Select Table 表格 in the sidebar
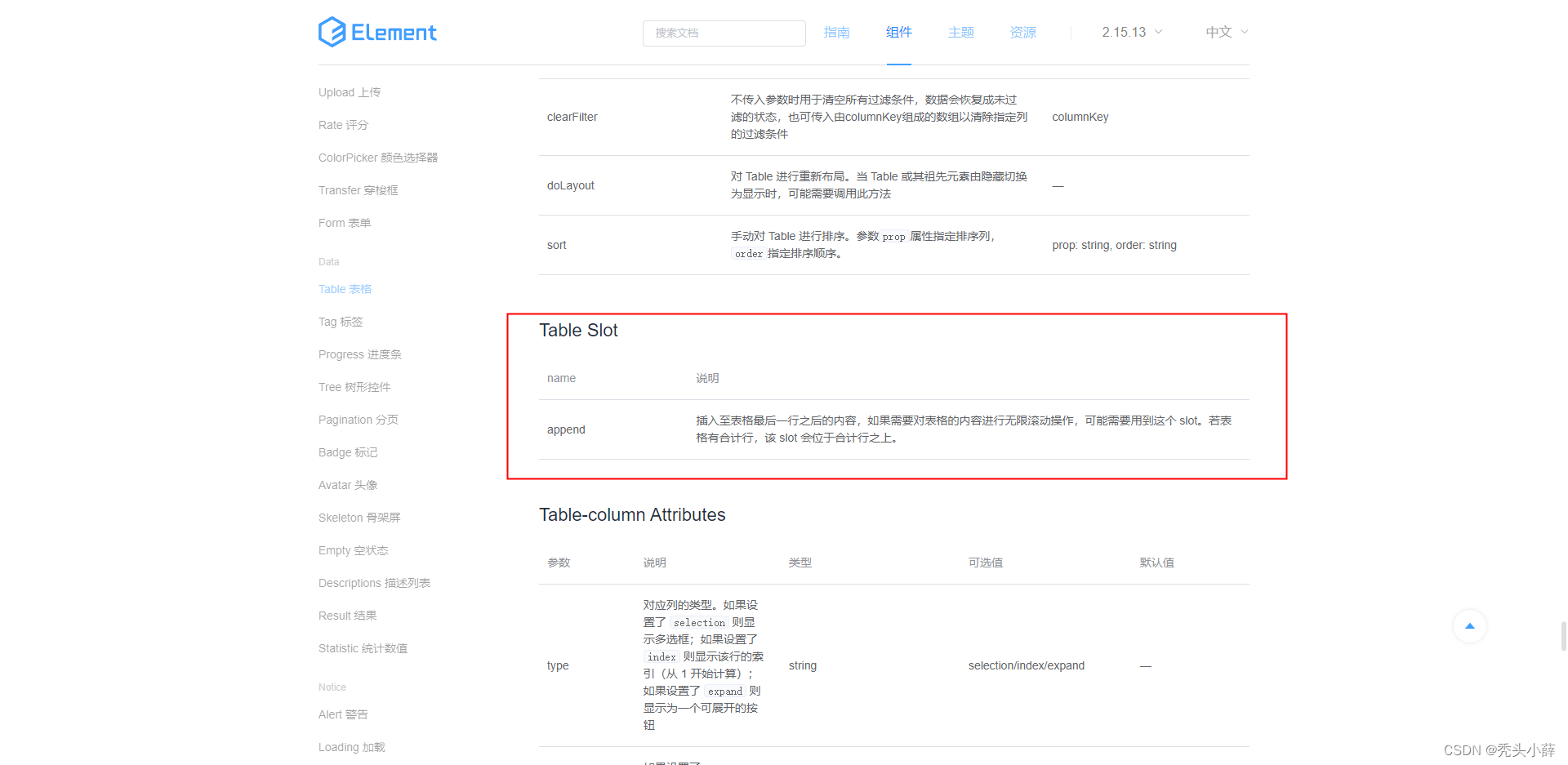The width and height of the screenshot is (1568, 765). pos(345,288)
